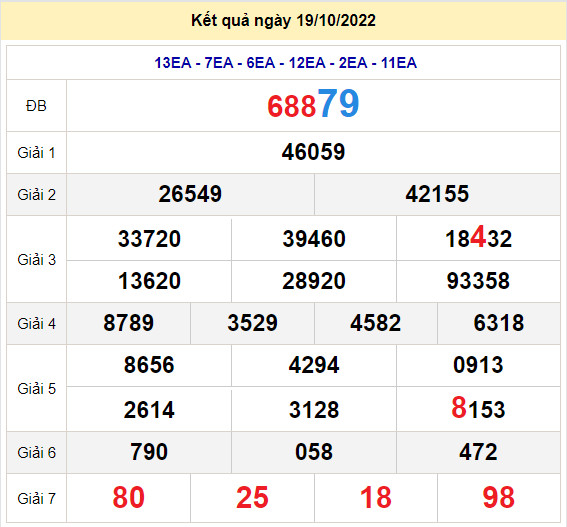Select the special prize number 68879

[x=313, y=104]
